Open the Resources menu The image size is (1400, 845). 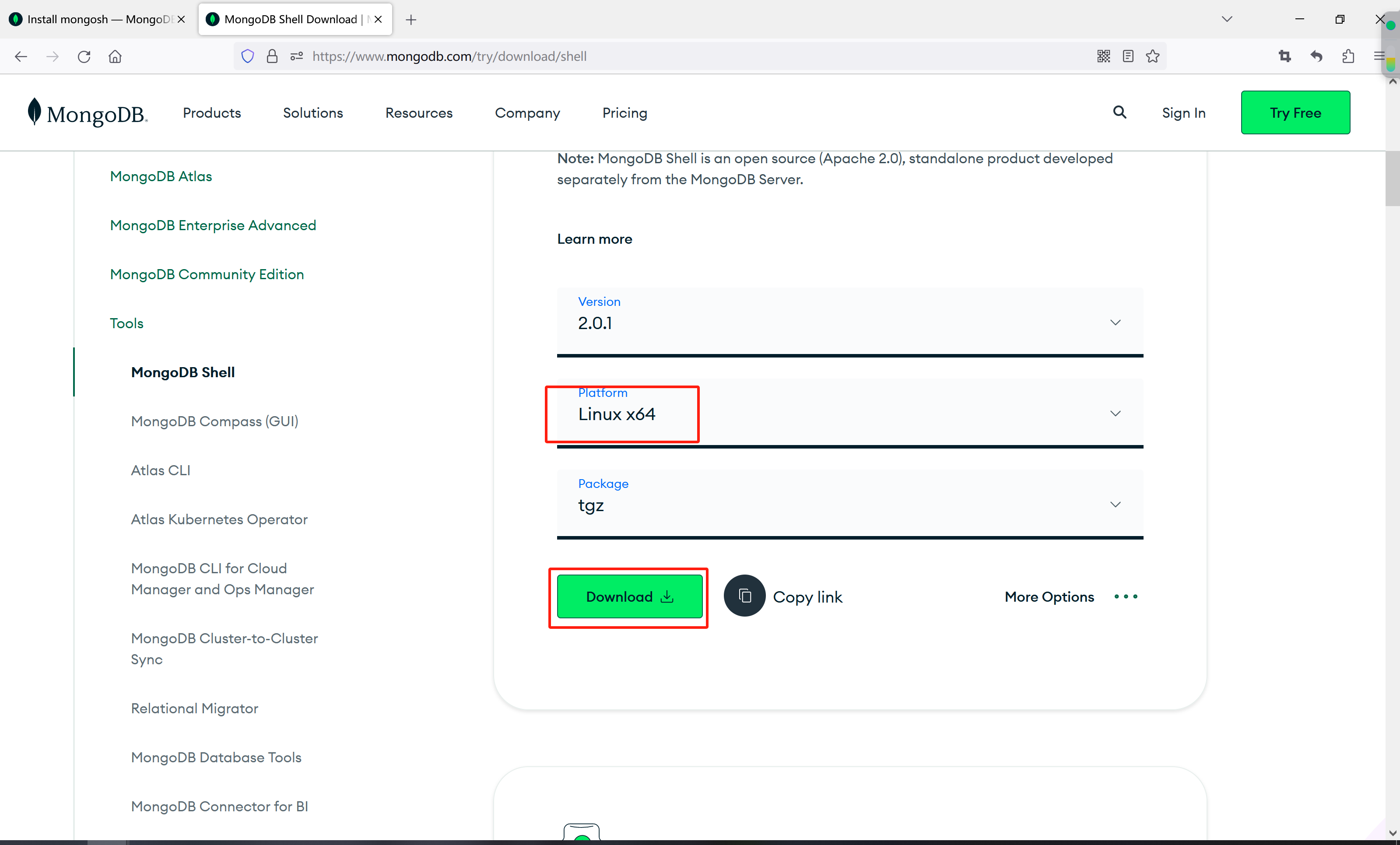419,113
